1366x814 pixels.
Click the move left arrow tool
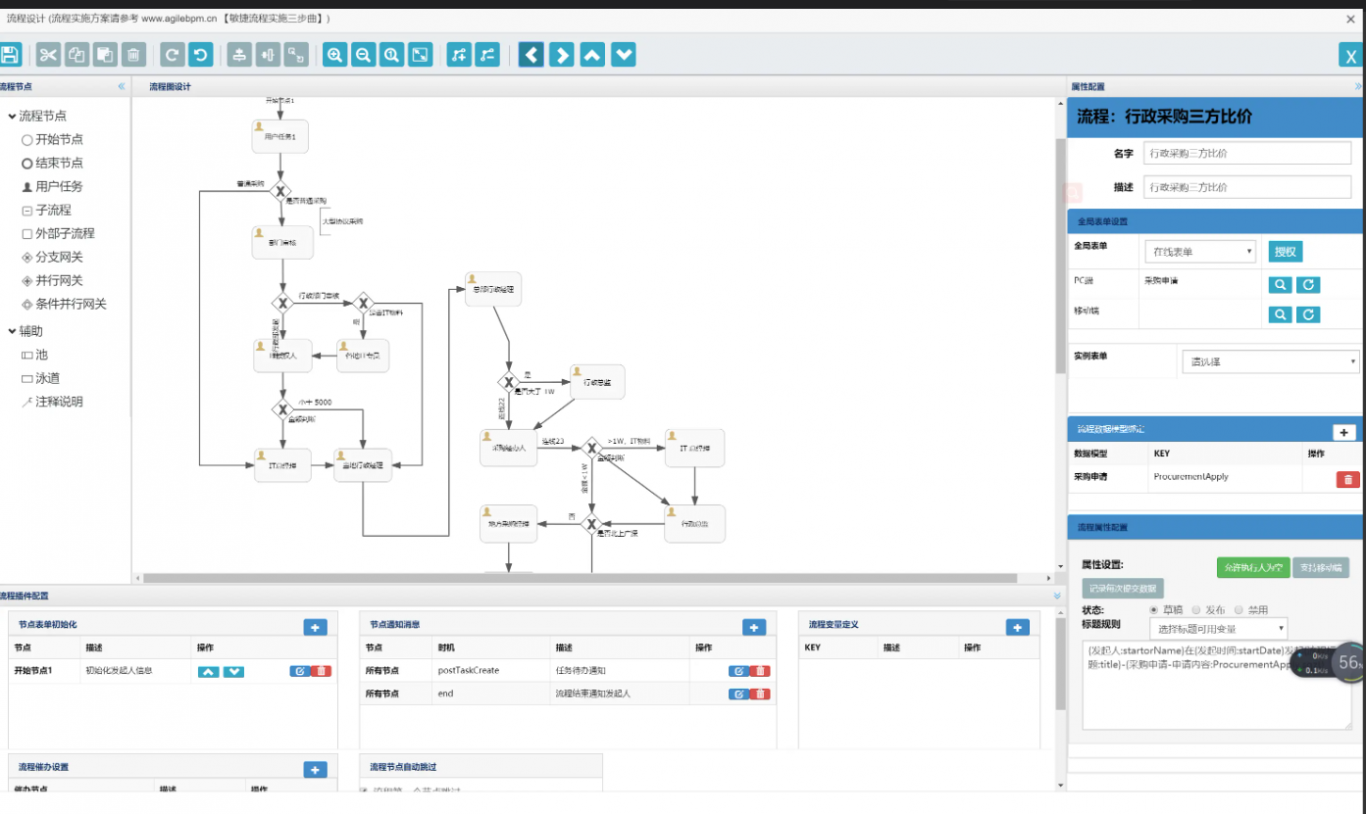(x=531, y=55)
